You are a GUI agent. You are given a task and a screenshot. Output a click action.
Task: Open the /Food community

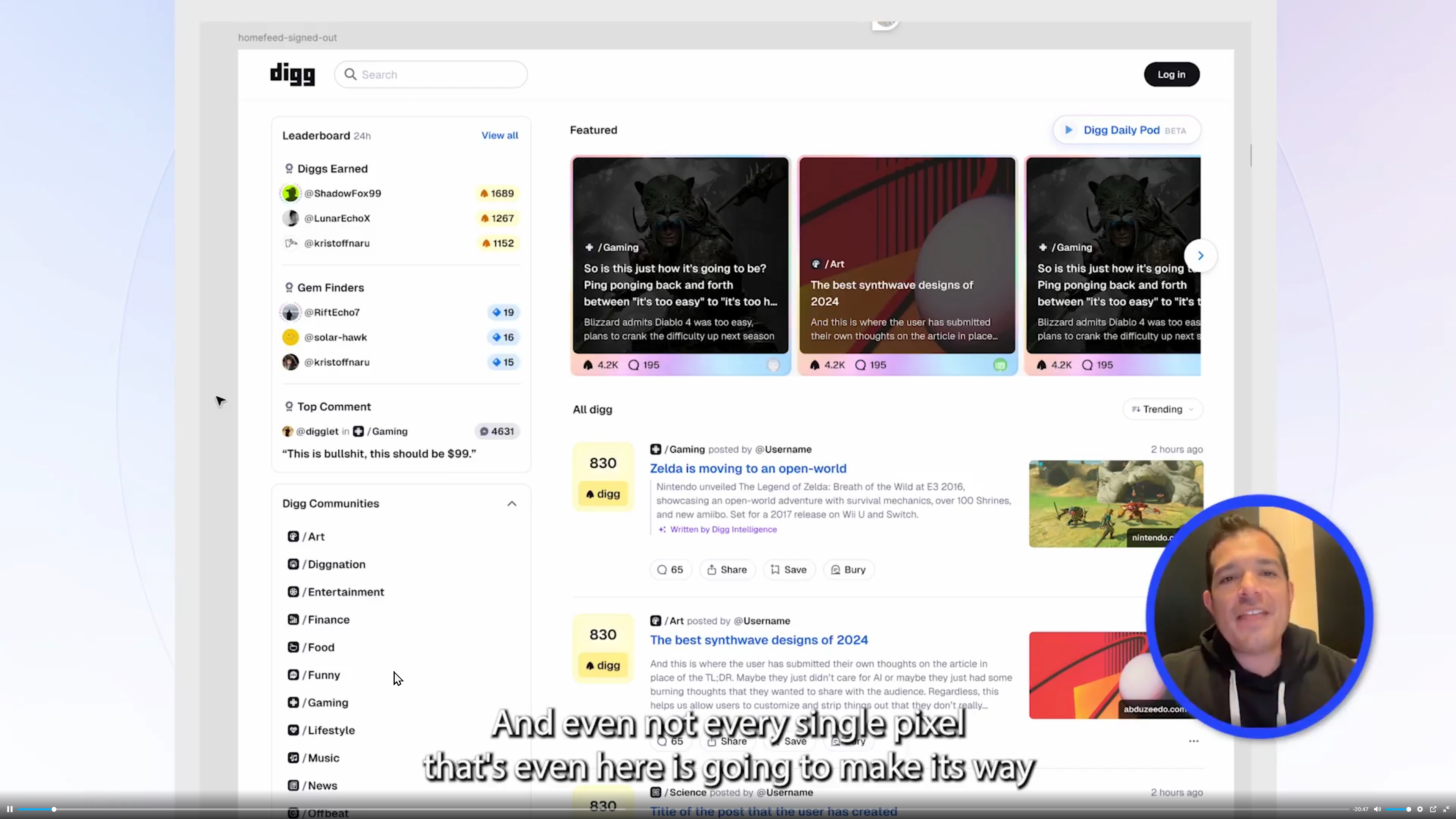[311, 647]
